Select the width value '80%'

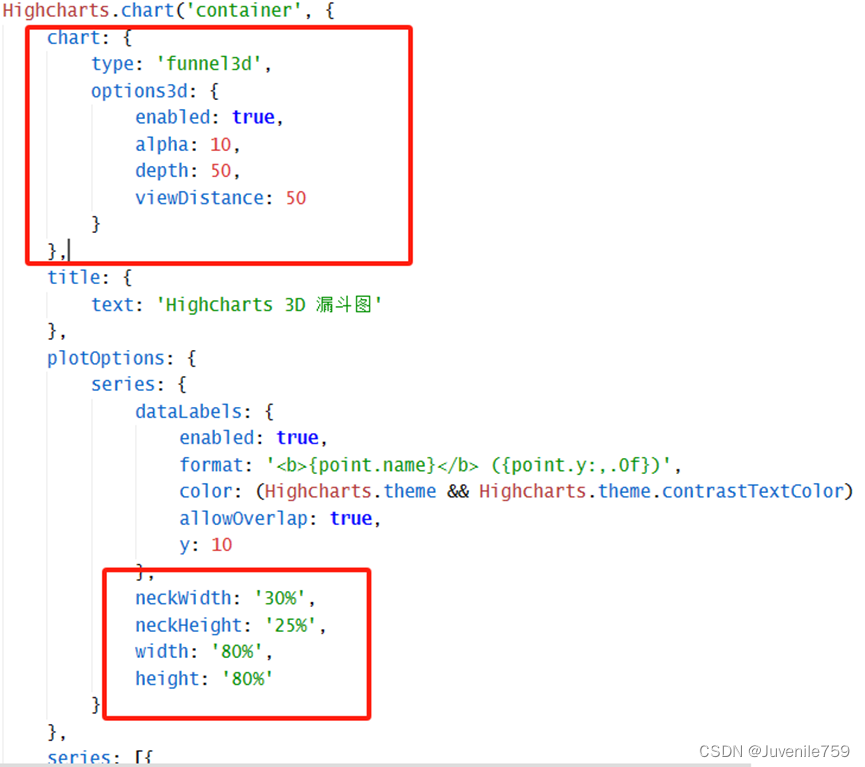point(240,651)
